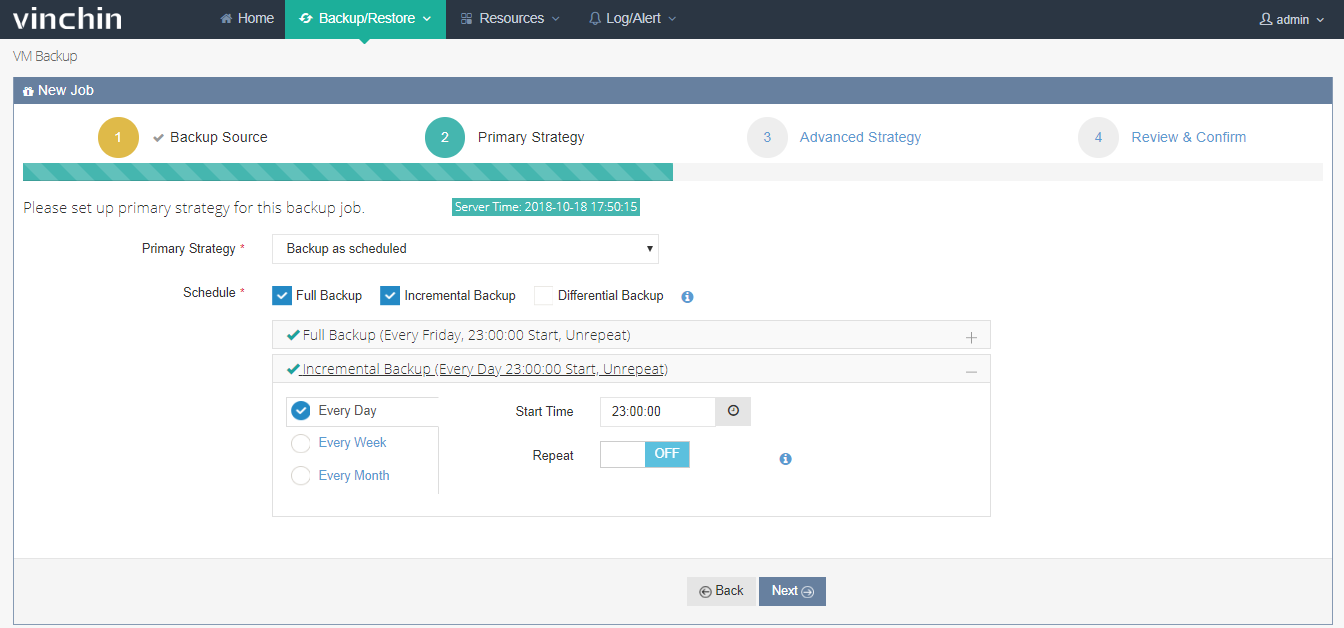Click the Log/Alert bell icon
This screenshot has width=1344, height=628.
594,18
